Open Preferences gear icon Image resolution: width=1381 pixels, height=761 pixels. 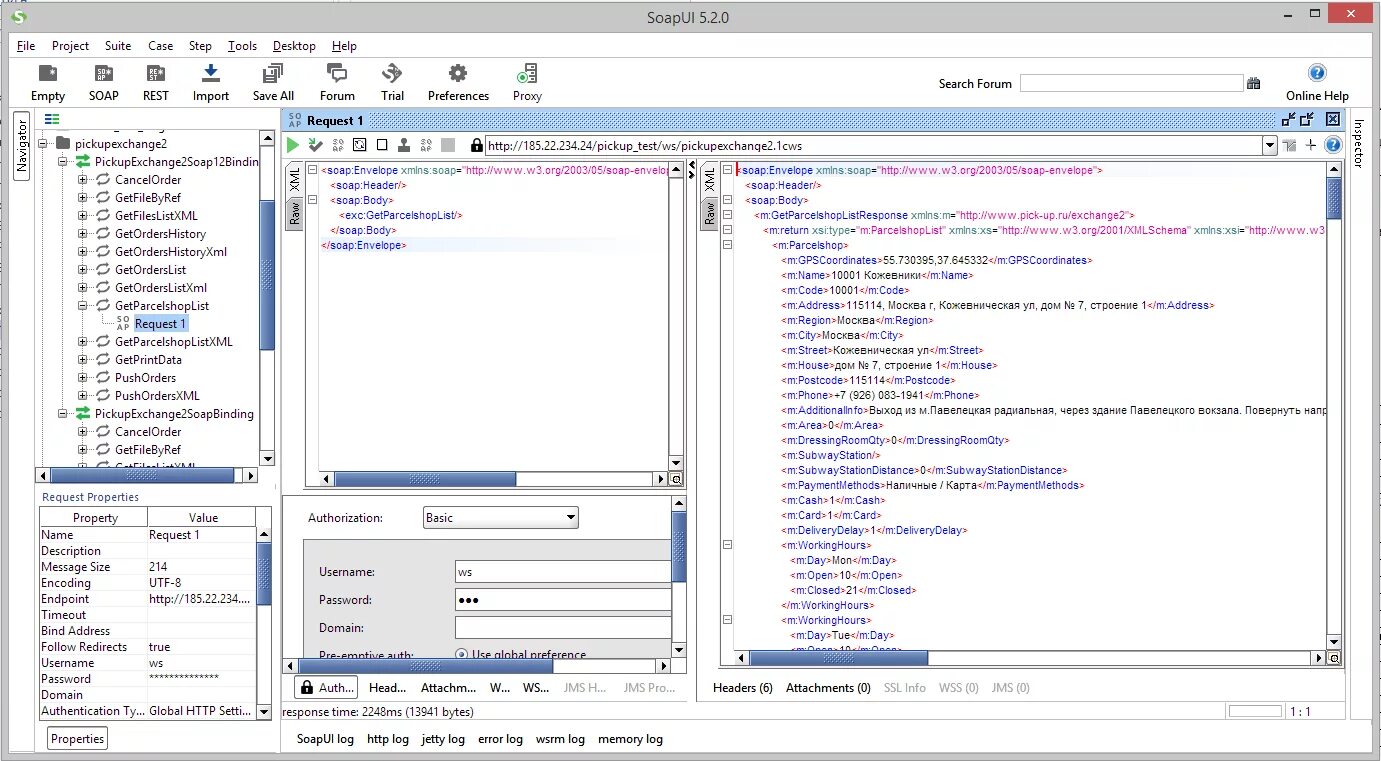[458, 73]
